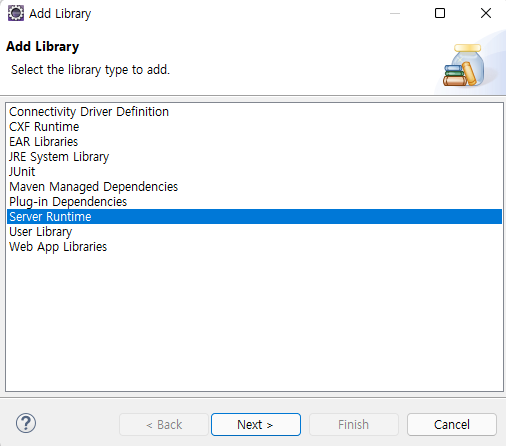
Task: Click the Next > button
Action: click(256, 425)
